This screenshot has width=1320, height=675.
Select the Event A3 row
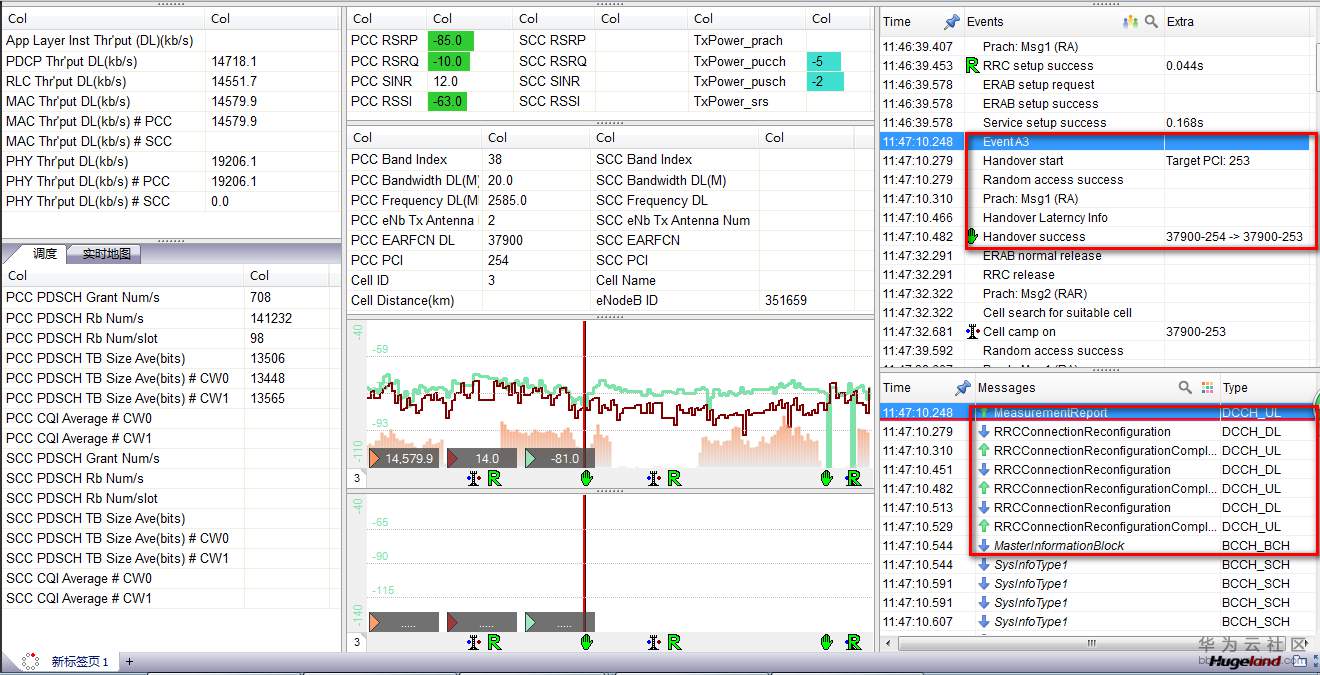click(x=1094, y=142)
